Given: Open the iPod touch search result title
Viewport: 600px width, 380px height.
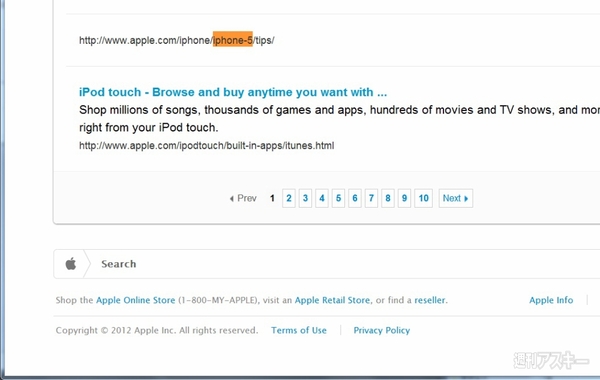Looking at the screenshot, I should pyautogui.click(x=233, y=92).
